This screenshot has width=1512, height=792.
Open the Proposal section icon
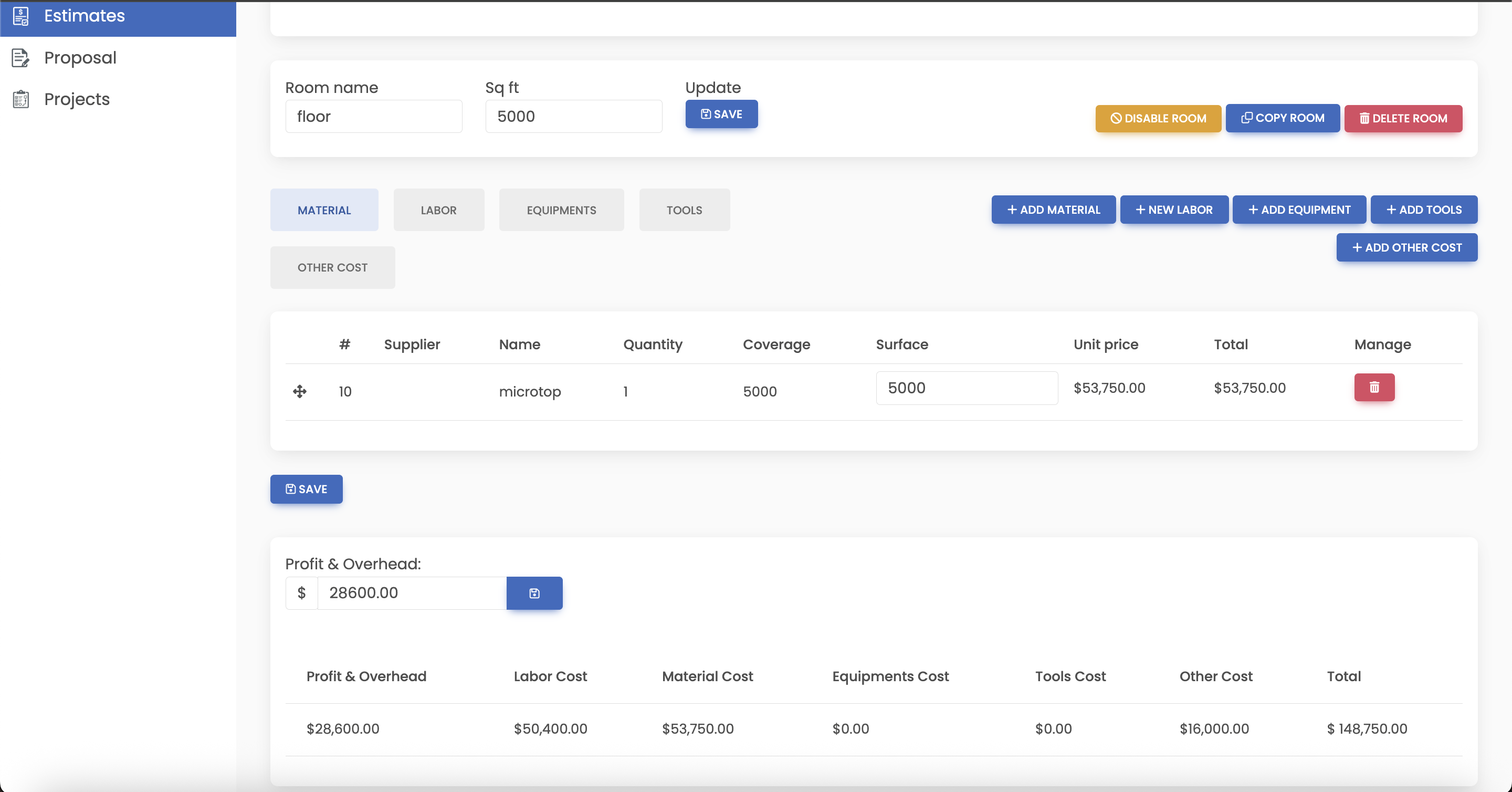pyautogui.click(x=20, y=58)
